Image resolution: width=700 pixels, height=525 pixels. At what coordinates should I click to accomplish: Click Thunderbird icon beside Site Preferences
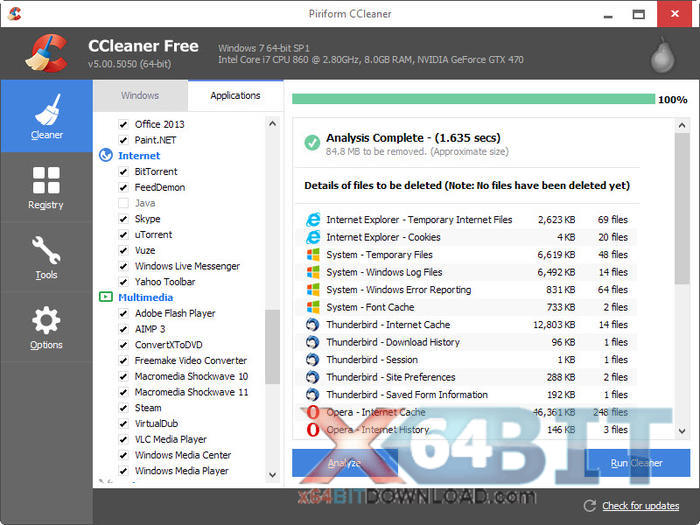click(x=312, y=377)
